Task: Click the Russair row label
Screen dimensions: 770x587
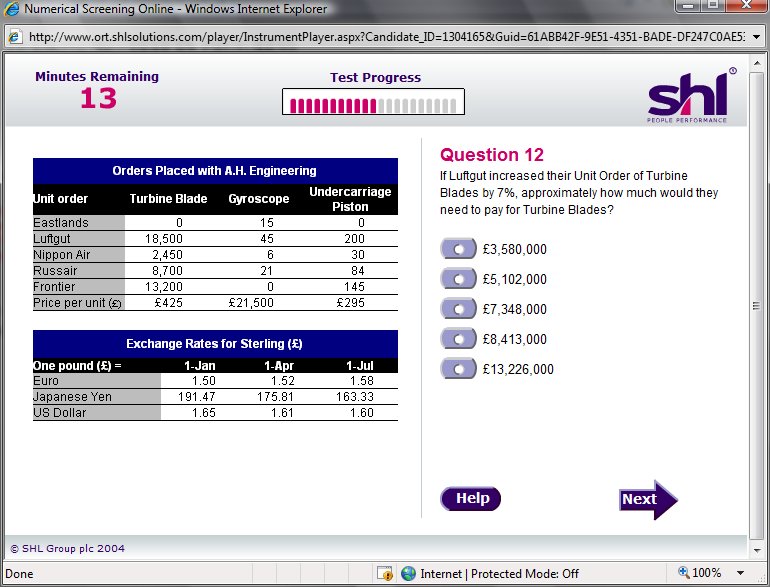Action: pos(55,271)
